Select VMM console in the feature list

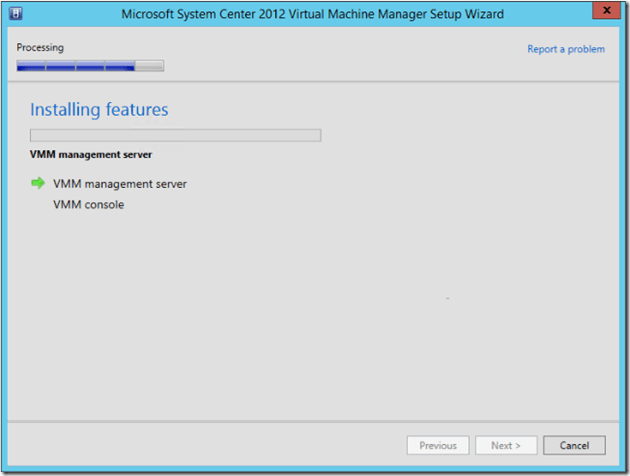[88, 205]
